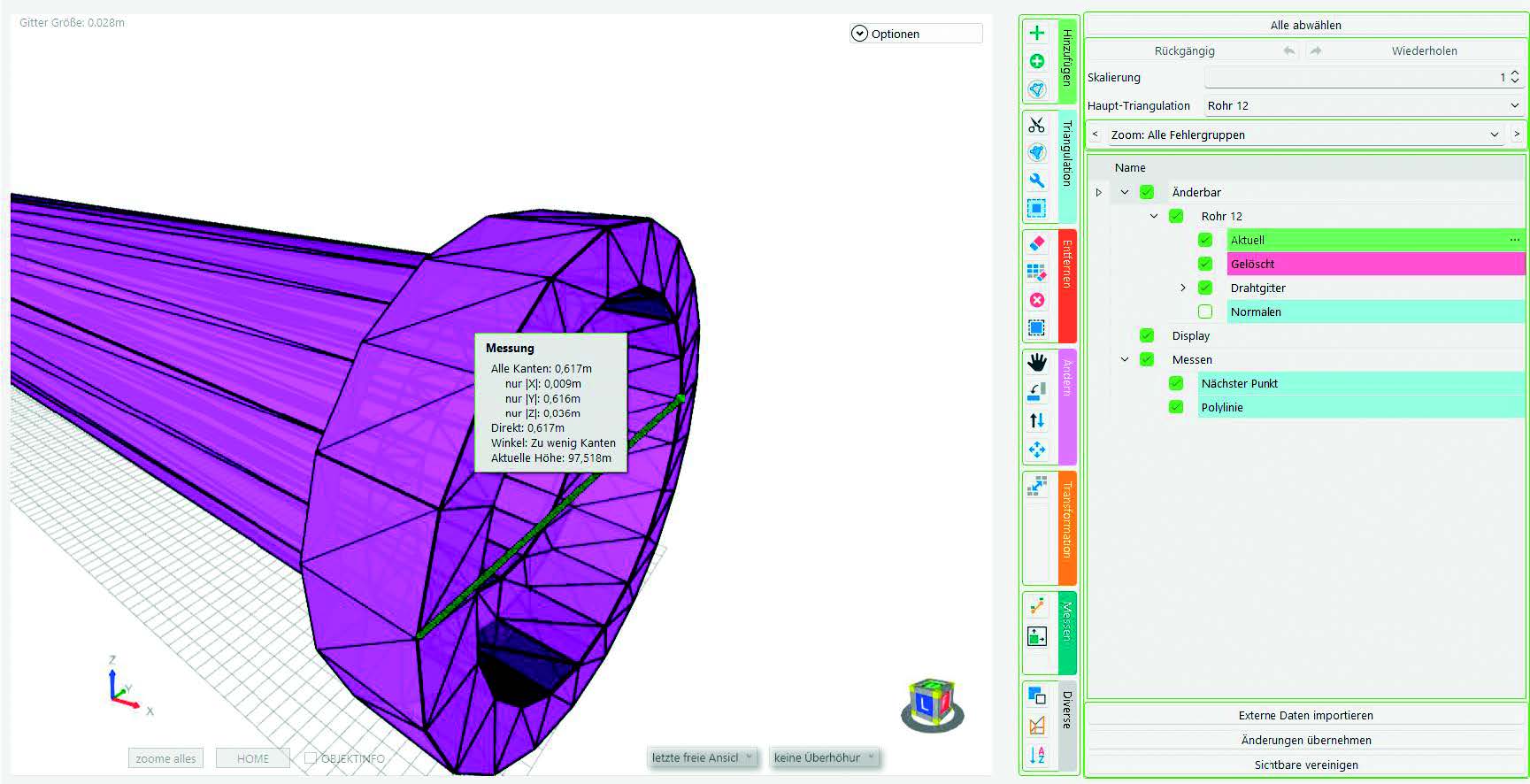Select the black hand tool
1530x784 pixels.
[x=1036, y=362]
